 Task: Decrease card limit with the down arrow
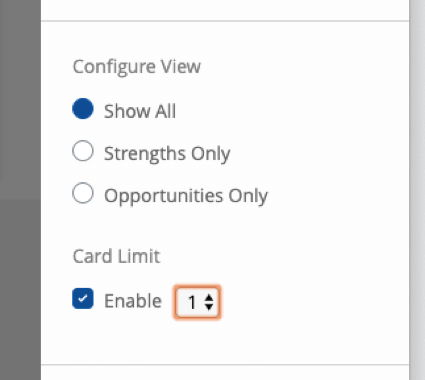point(209,307)
